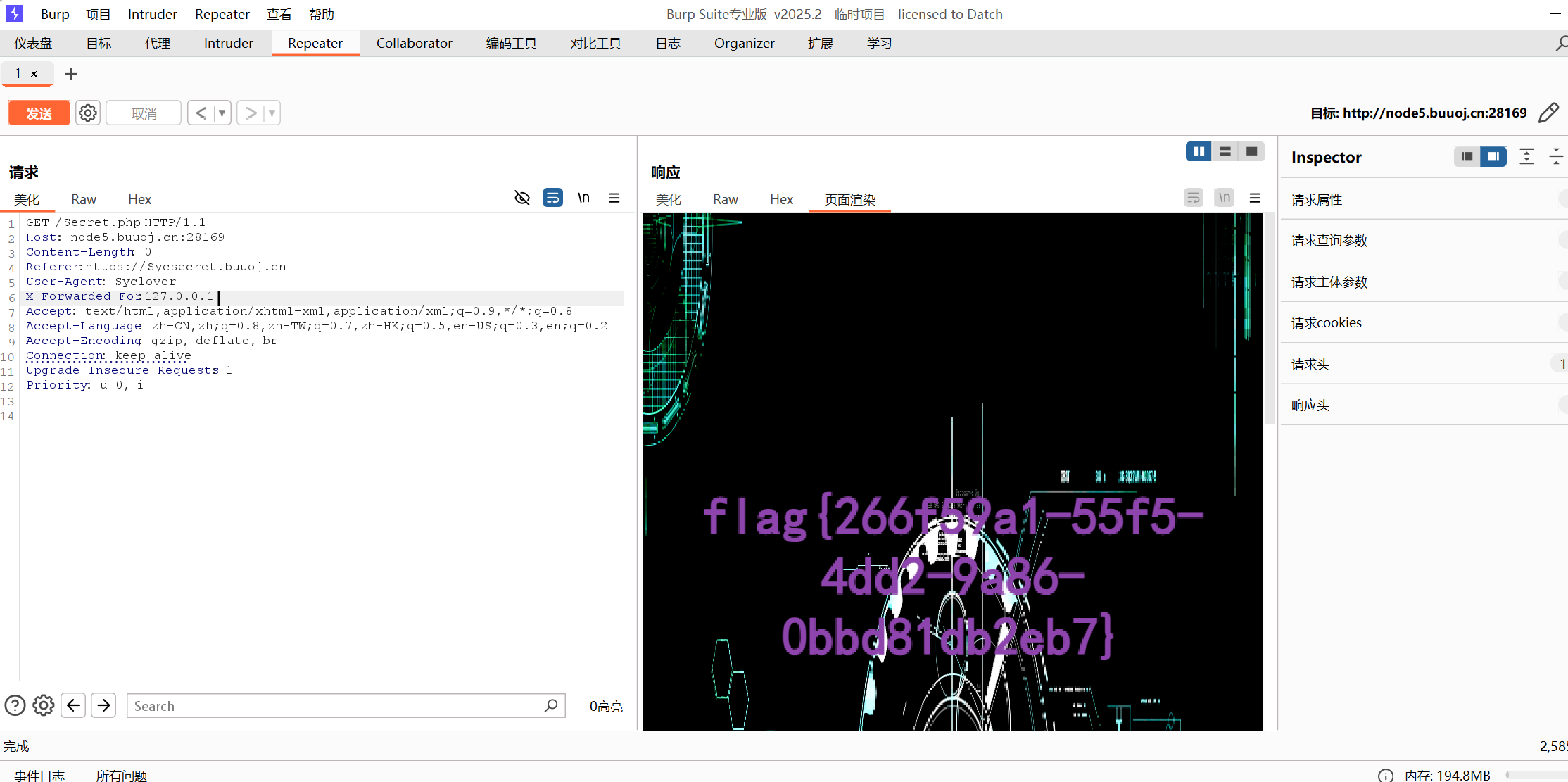The height and width of the screenshot is (782, 1568).
Task: Edit the target with pencil icon
Action: pyautogui.click(x=1549, y=113)
